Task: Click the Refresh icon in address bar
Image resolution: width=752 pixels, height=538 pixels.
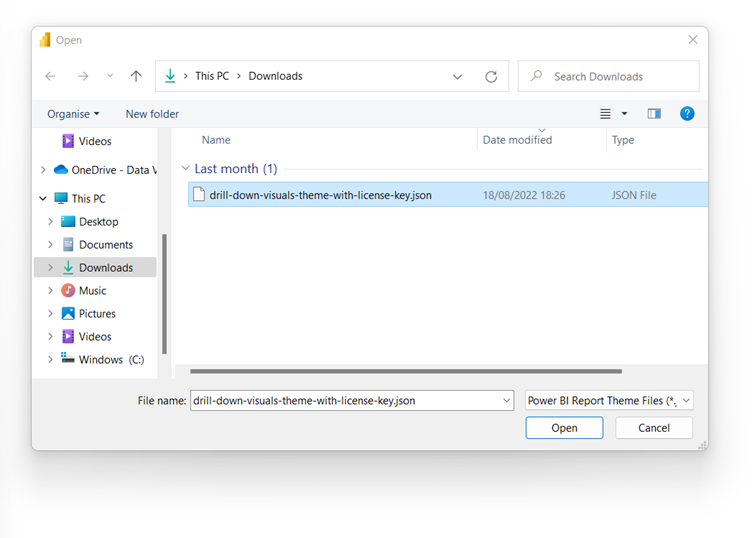Action: [x=491, y=76]
